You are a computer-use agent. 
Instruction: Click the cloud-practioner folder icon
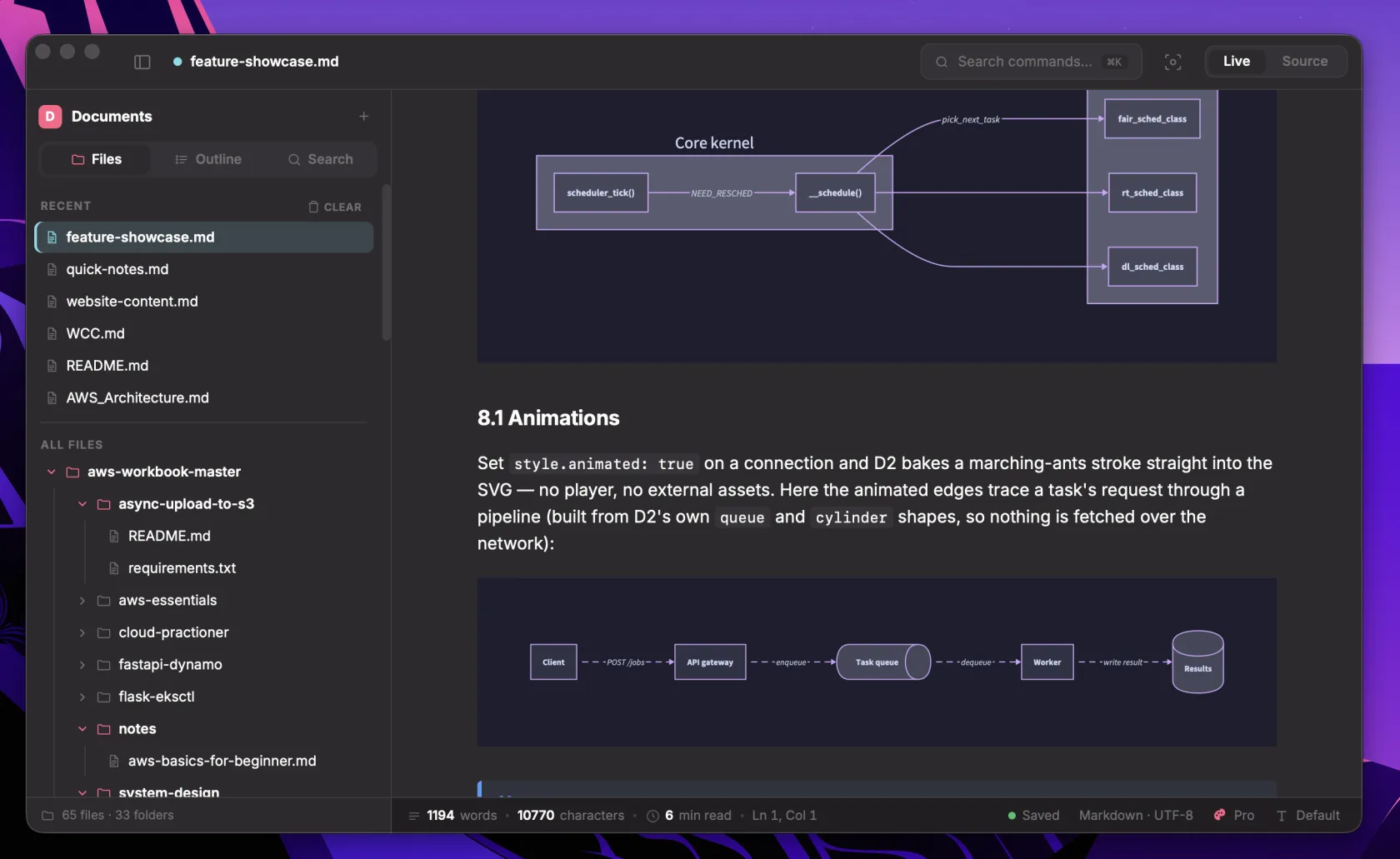pyautogui.click(x=103, y=633)
